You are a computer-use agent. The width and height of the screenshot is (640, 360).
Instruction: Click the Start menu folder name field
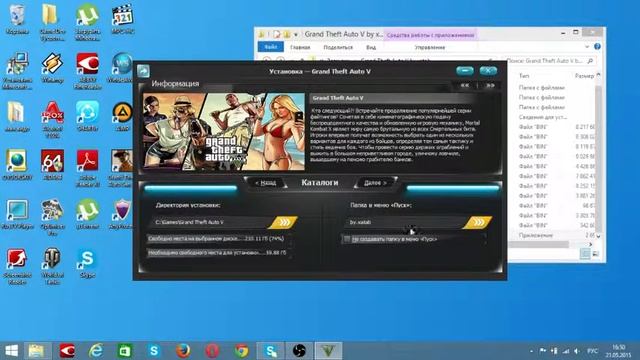click(x=404, y=222)
